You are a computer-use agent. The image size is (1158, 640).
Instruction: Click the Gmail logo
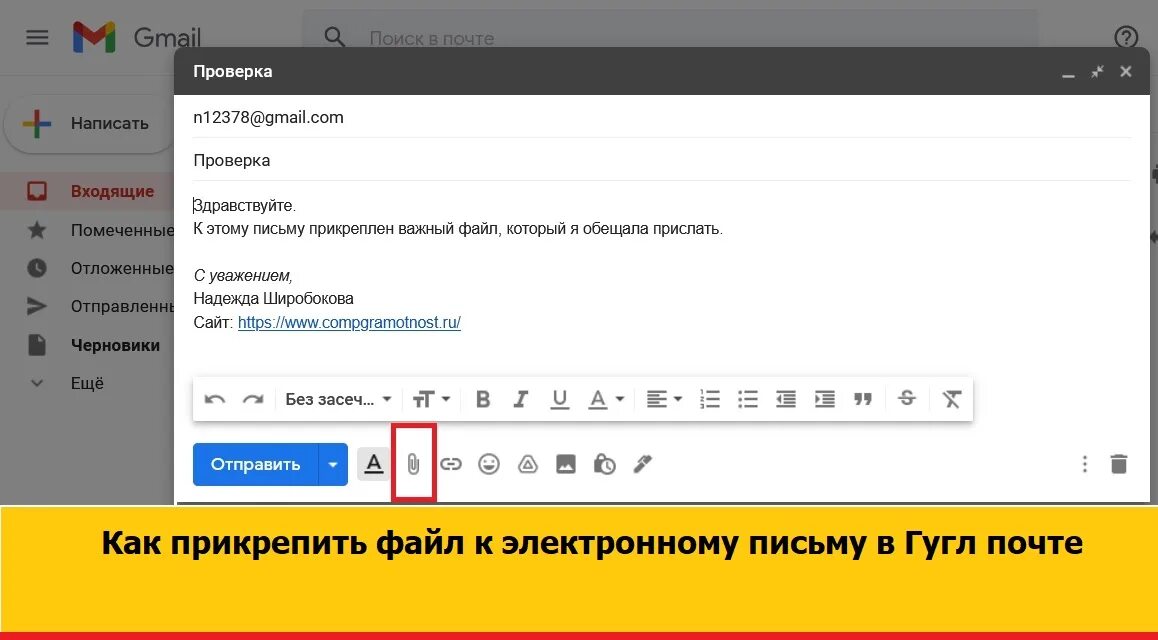[x=137, y=37]
